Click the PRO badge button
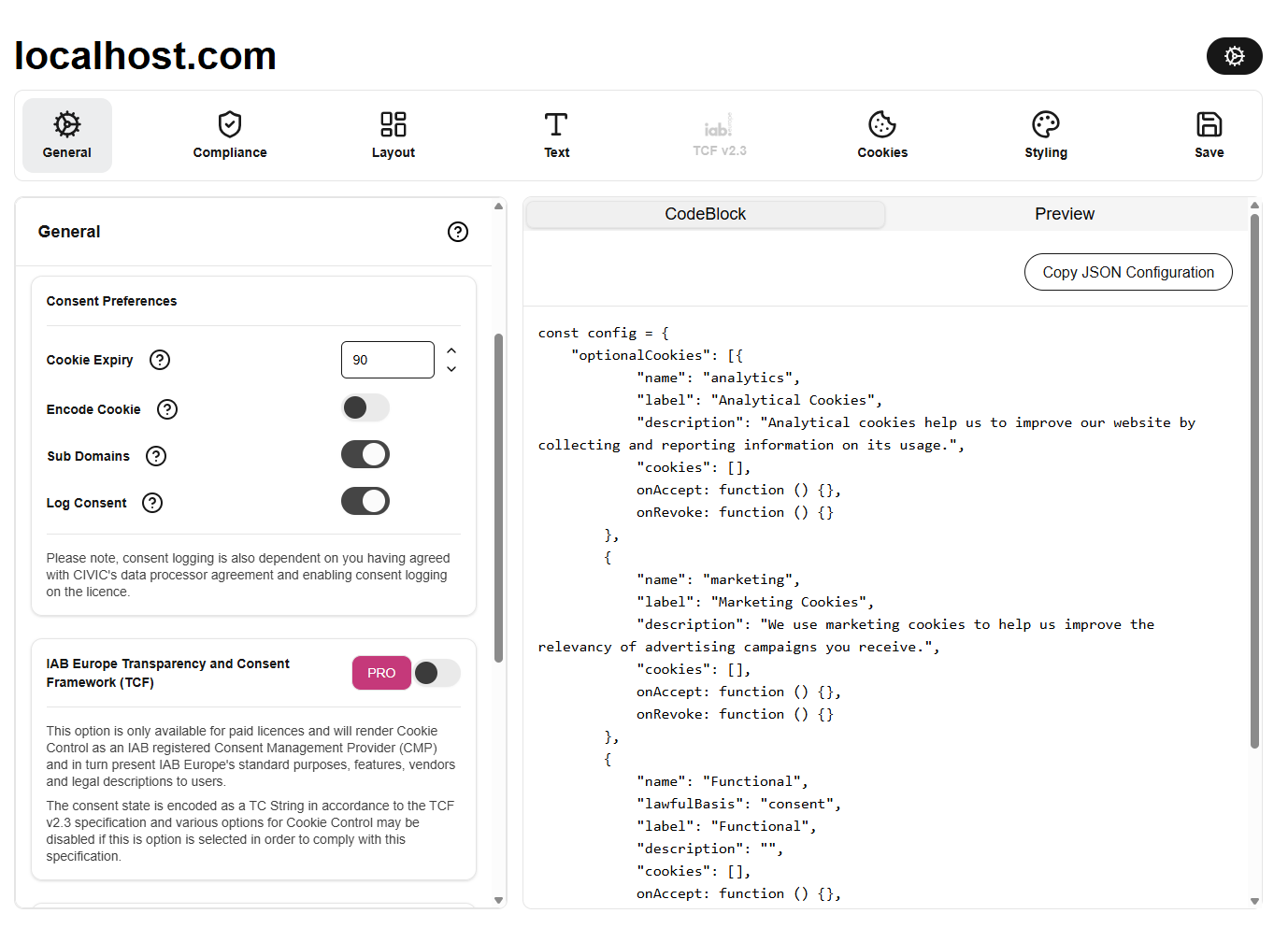1288x942 pixels. click(x=381, y=673)
